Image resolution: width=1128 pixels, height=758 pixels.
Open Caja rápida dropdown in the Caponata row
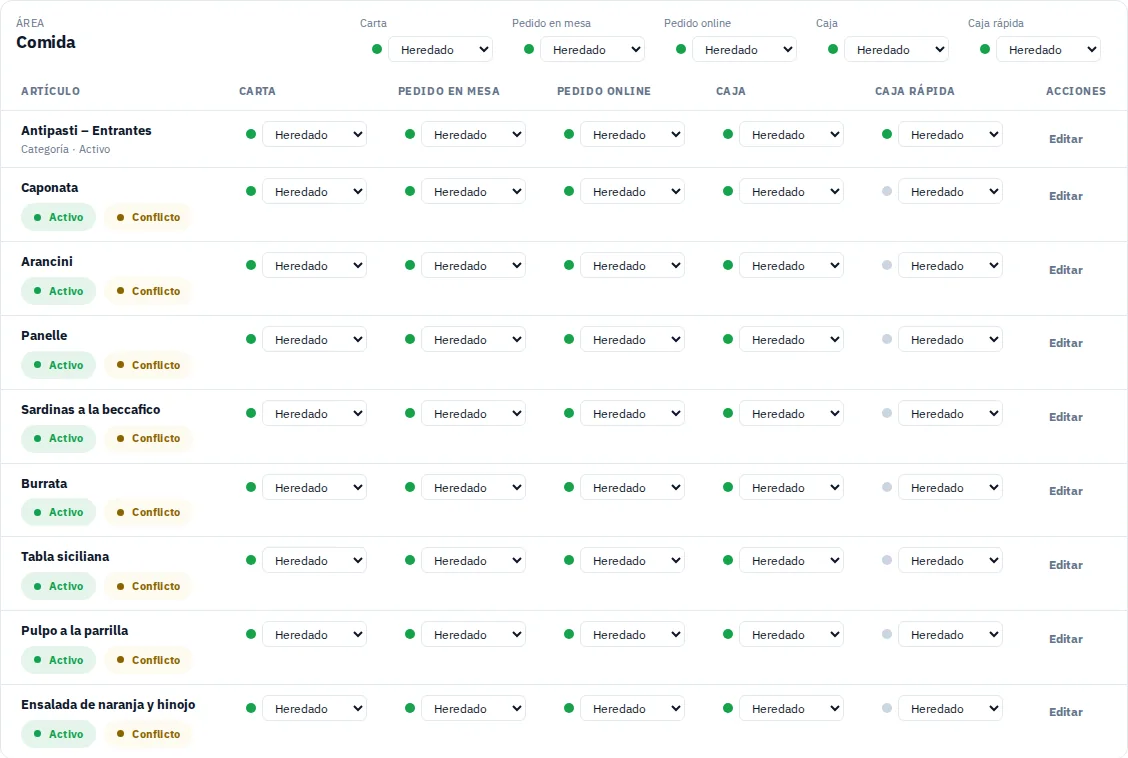pos(950,191)
